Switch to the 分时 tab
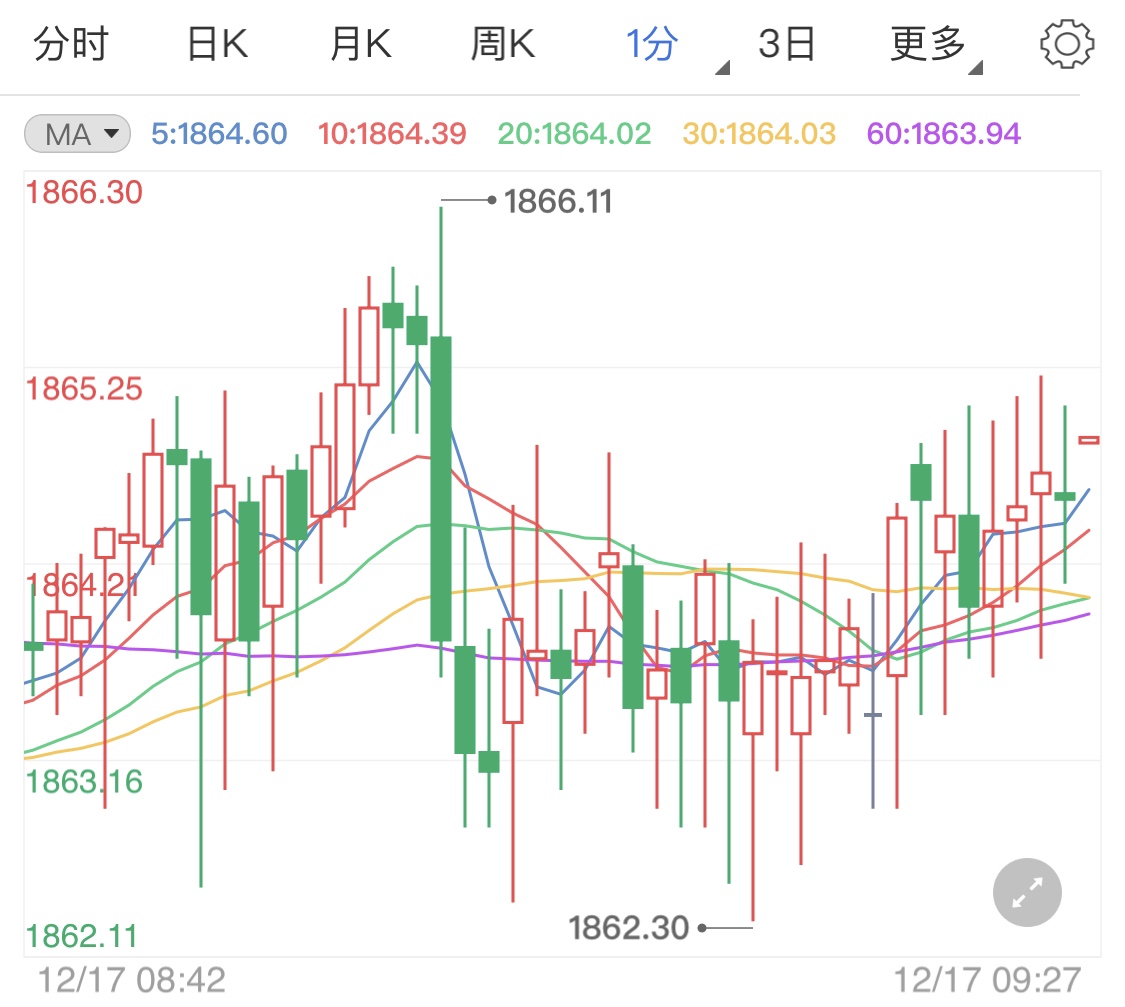Viewport: 1125px width, 1007px height. click(x=70, y=44)
